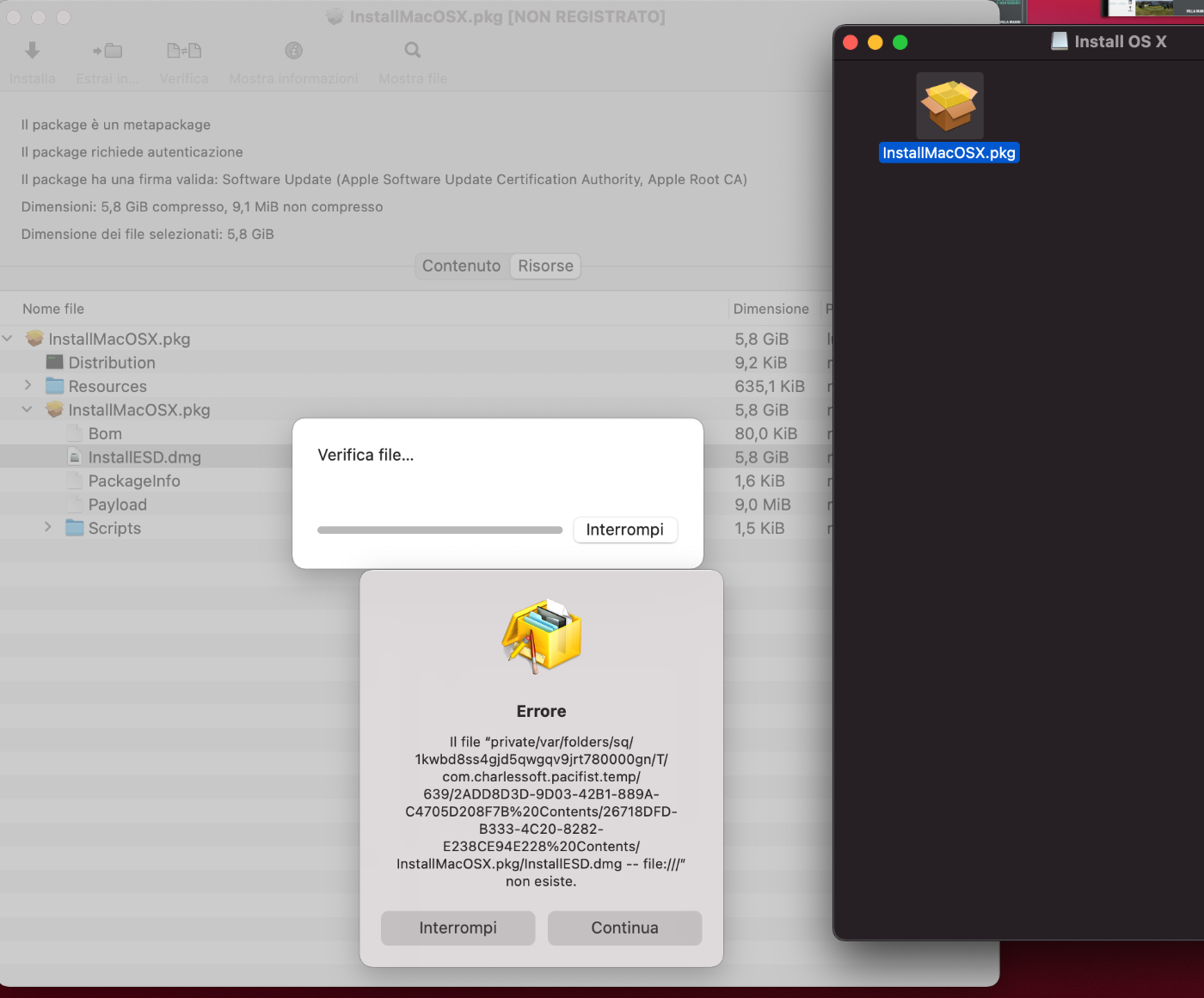Click the Mostra file search icon
Screen dimensions: 1204x998
click(x=413, y=51)
